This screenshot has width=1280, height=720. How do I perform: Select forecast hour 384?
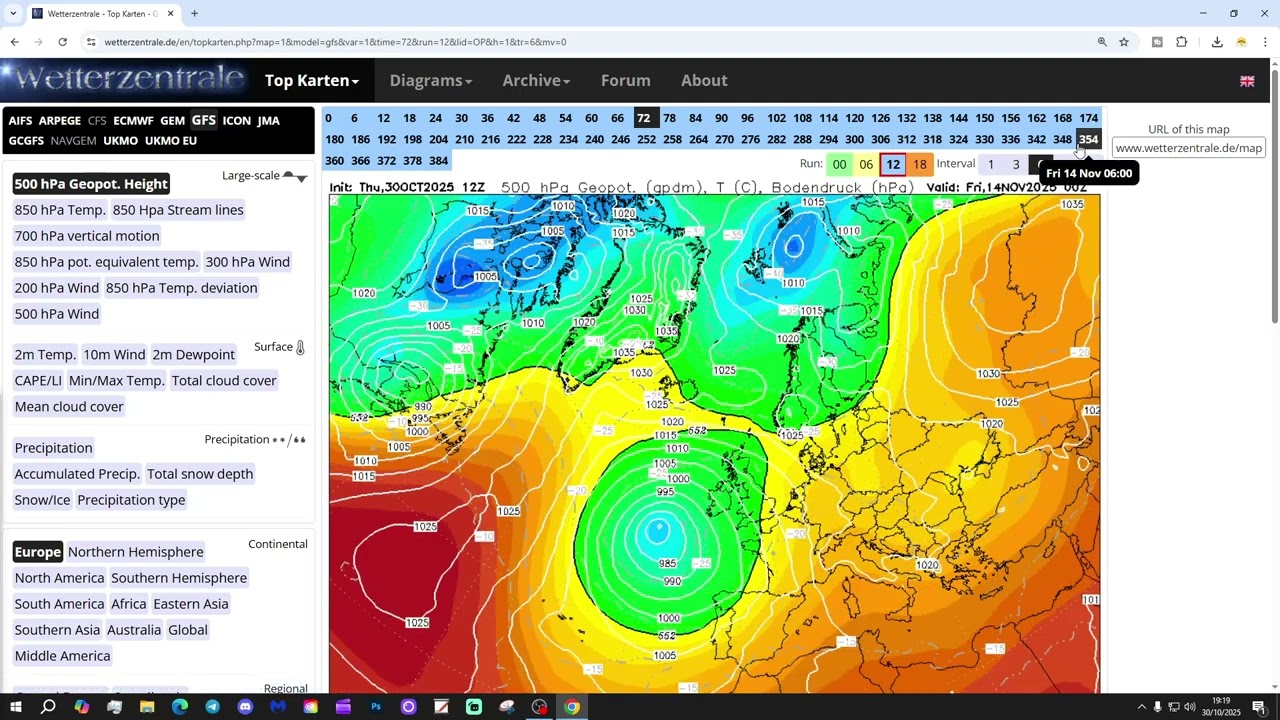[x=438, y=160]
